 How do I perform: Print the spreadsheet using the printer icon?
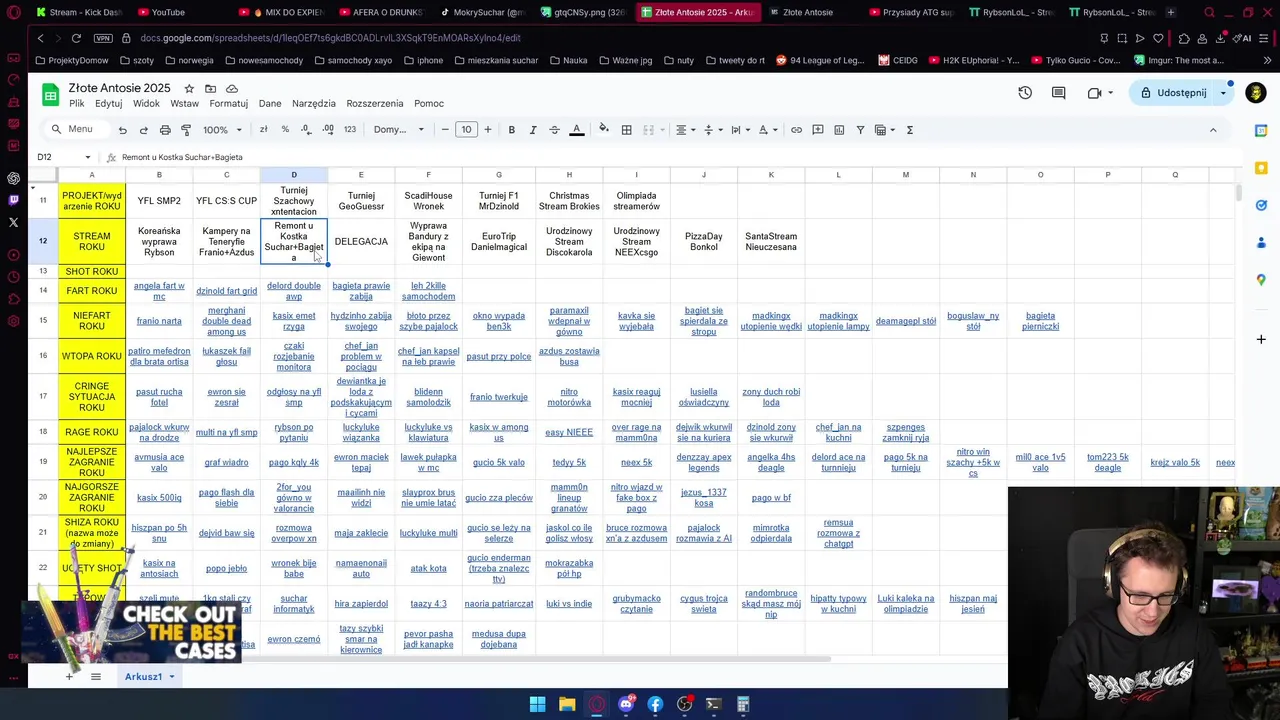coord(165,130)
